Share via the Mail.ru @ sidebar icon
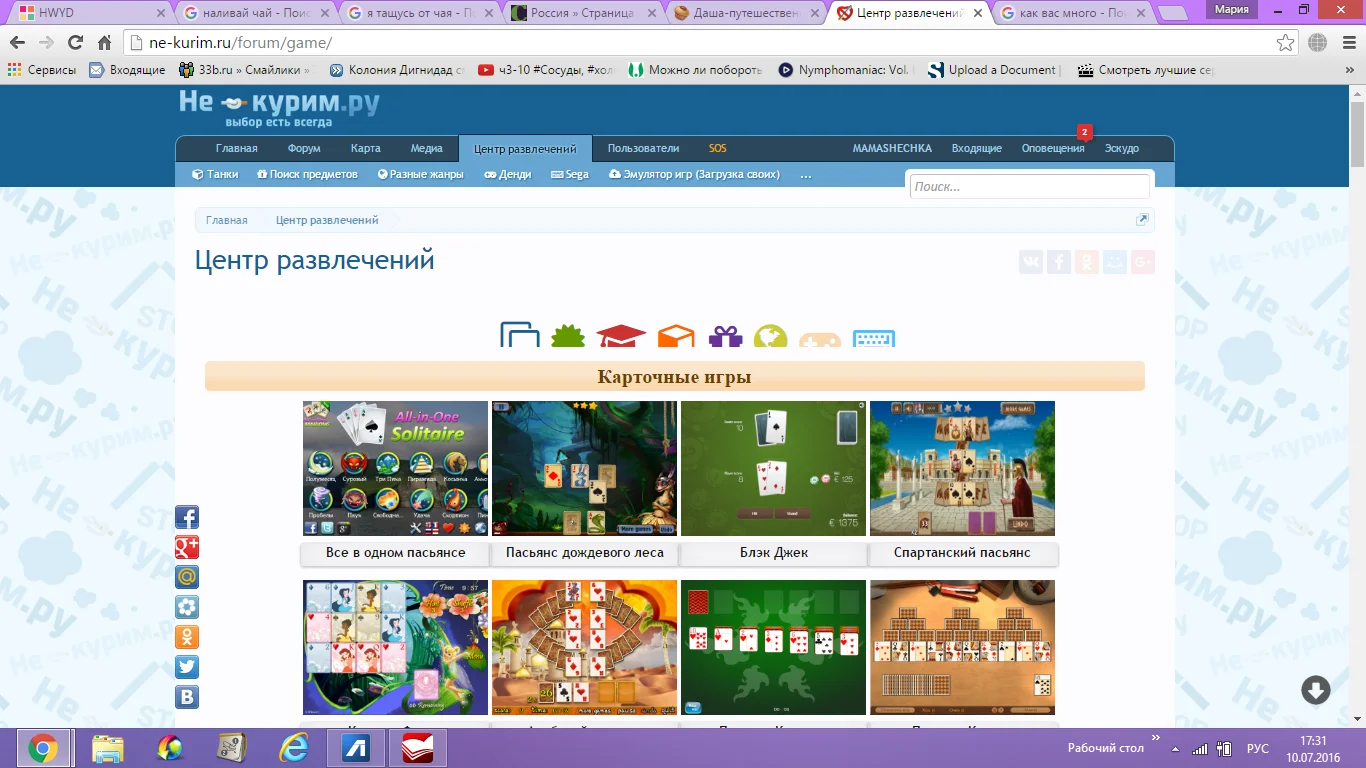The image size is (1366, 768). [x=187, y=577]
